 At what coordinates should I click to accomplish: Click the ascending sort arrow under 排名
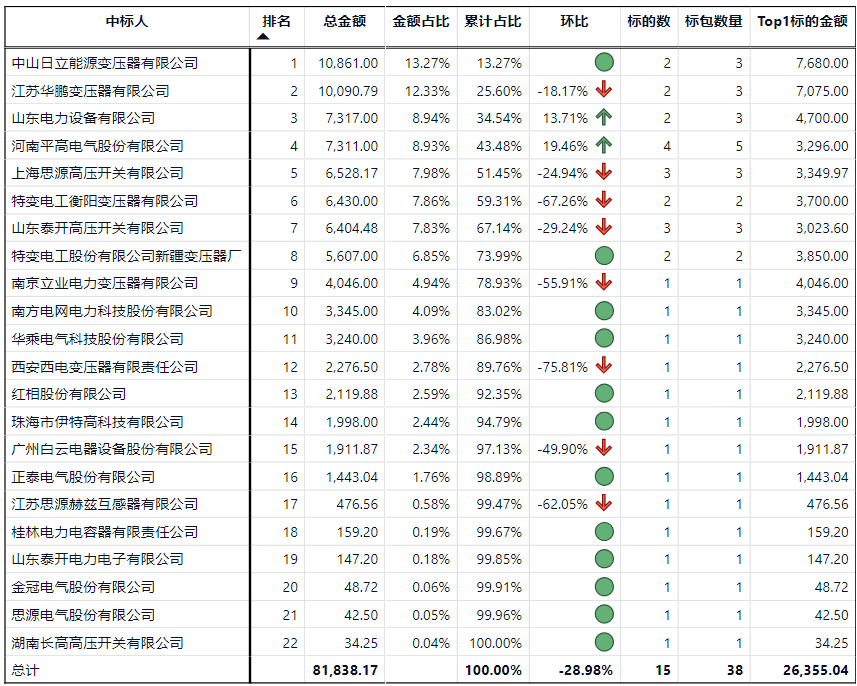pyautogui.click(x=263, y=37)
